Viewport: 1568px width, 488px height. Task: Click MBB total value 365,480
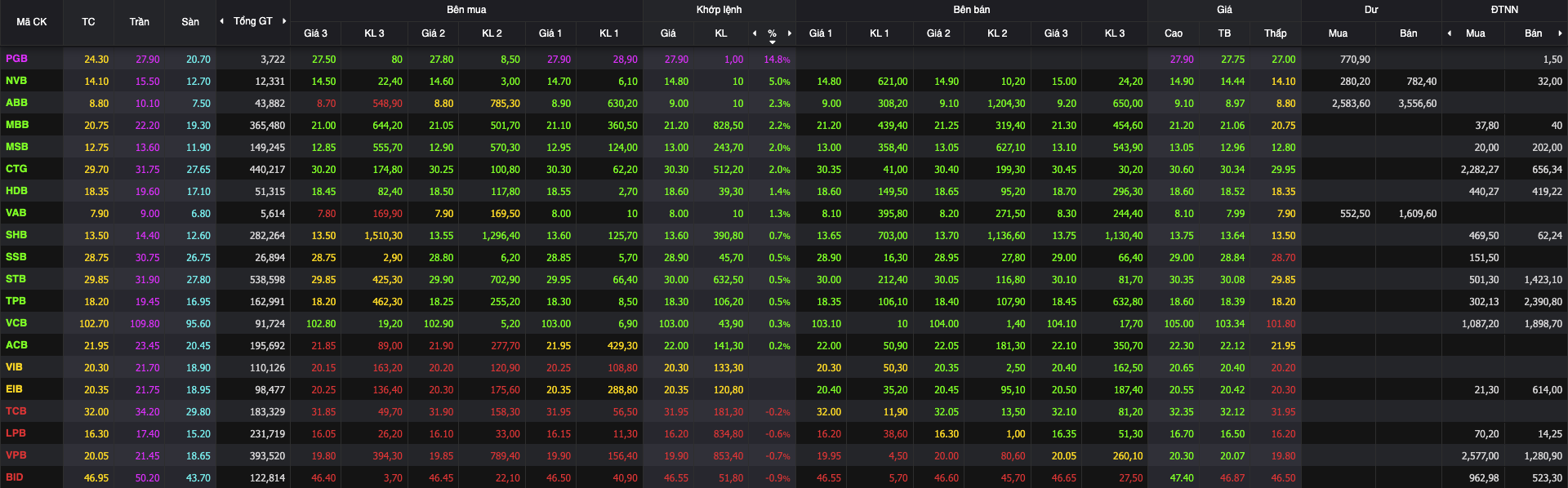click(x=267, y=126)
